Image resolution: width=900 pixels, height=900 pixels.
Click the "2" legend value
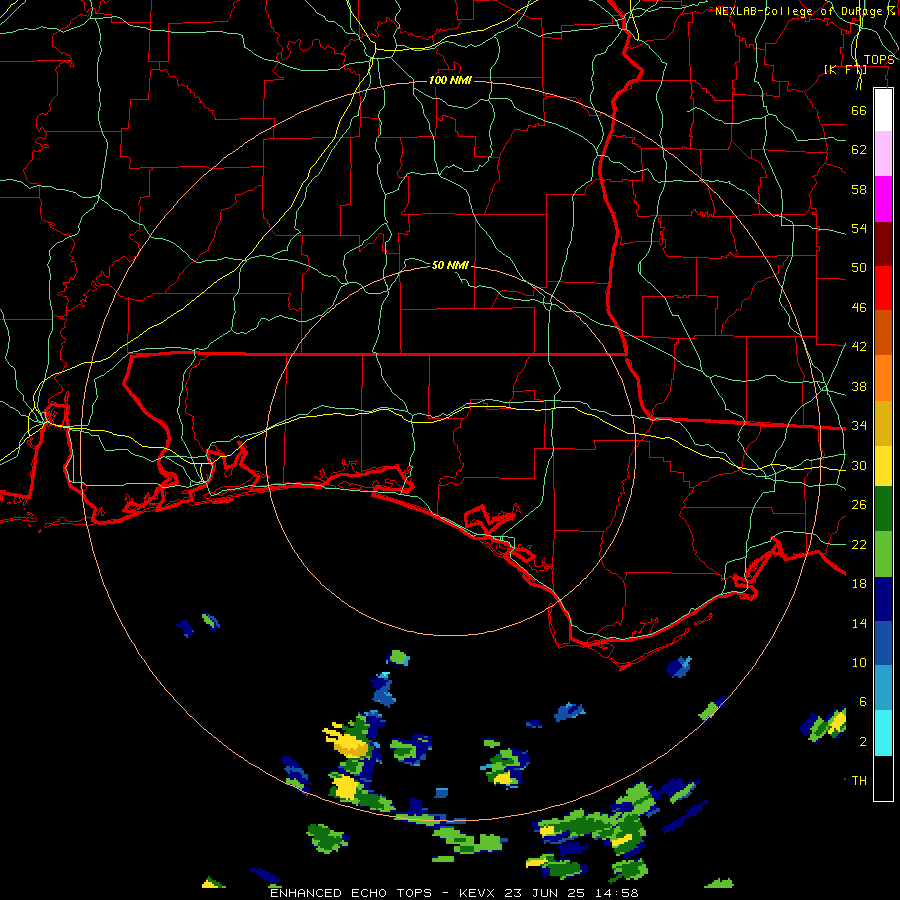click(862, 741)
